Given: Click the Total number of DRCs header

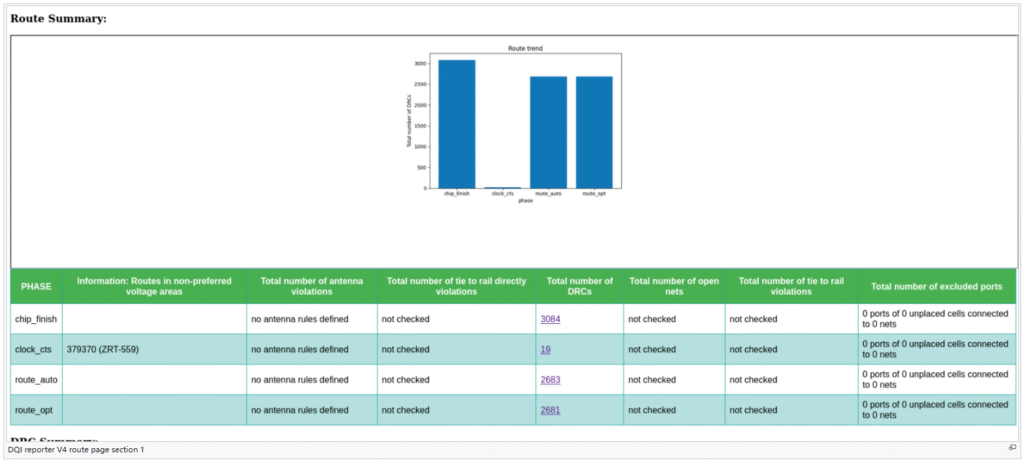Looking at the screenshot, I should tap(578, 287).
